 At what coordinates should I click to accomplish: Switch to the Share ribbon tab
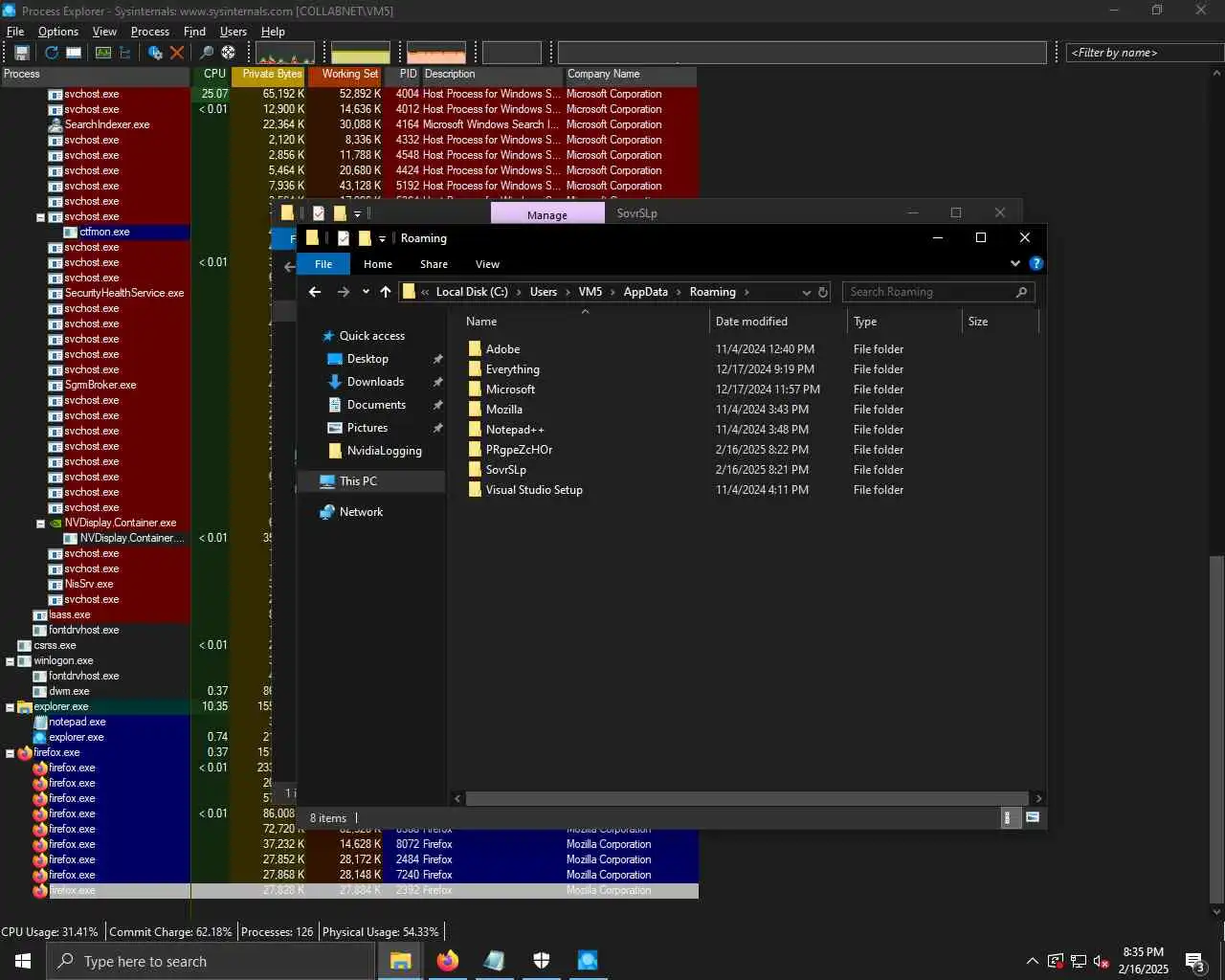(x=434, y=264)
